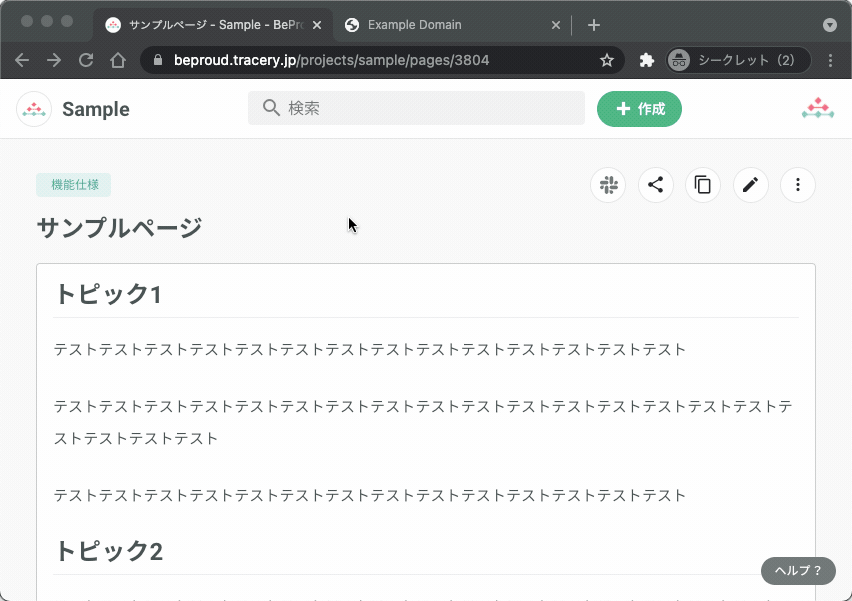Image resolution: width=852 pixels, height=601 pixels.
Task: Click the browser back arrow
Action: pyautogui.click(x=22, y=60)
